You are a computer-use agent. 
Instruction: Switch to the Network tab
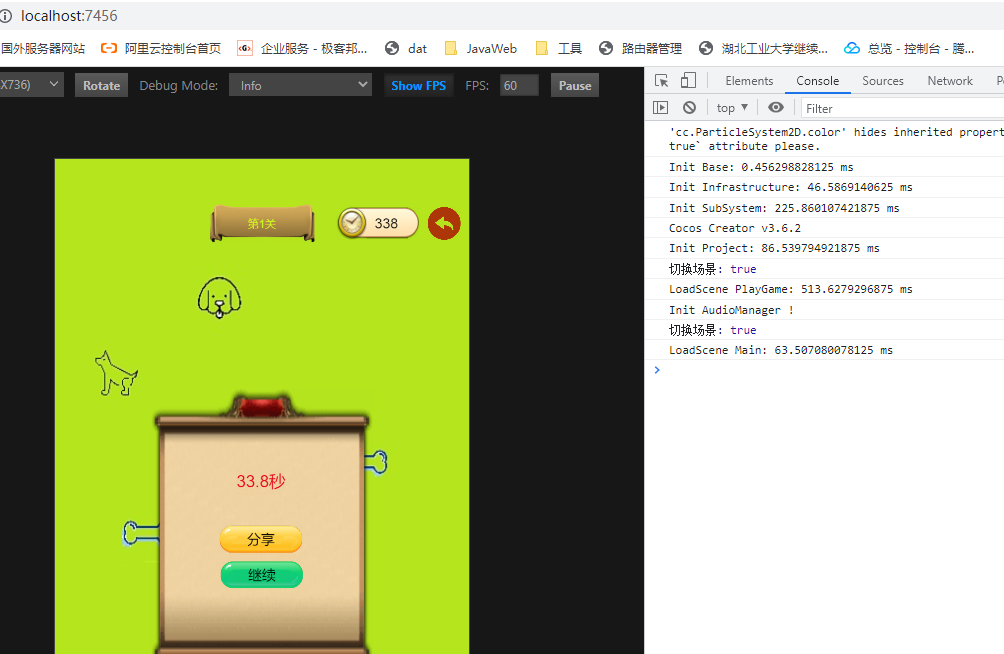pyautogui.click(x=950, y=81)
